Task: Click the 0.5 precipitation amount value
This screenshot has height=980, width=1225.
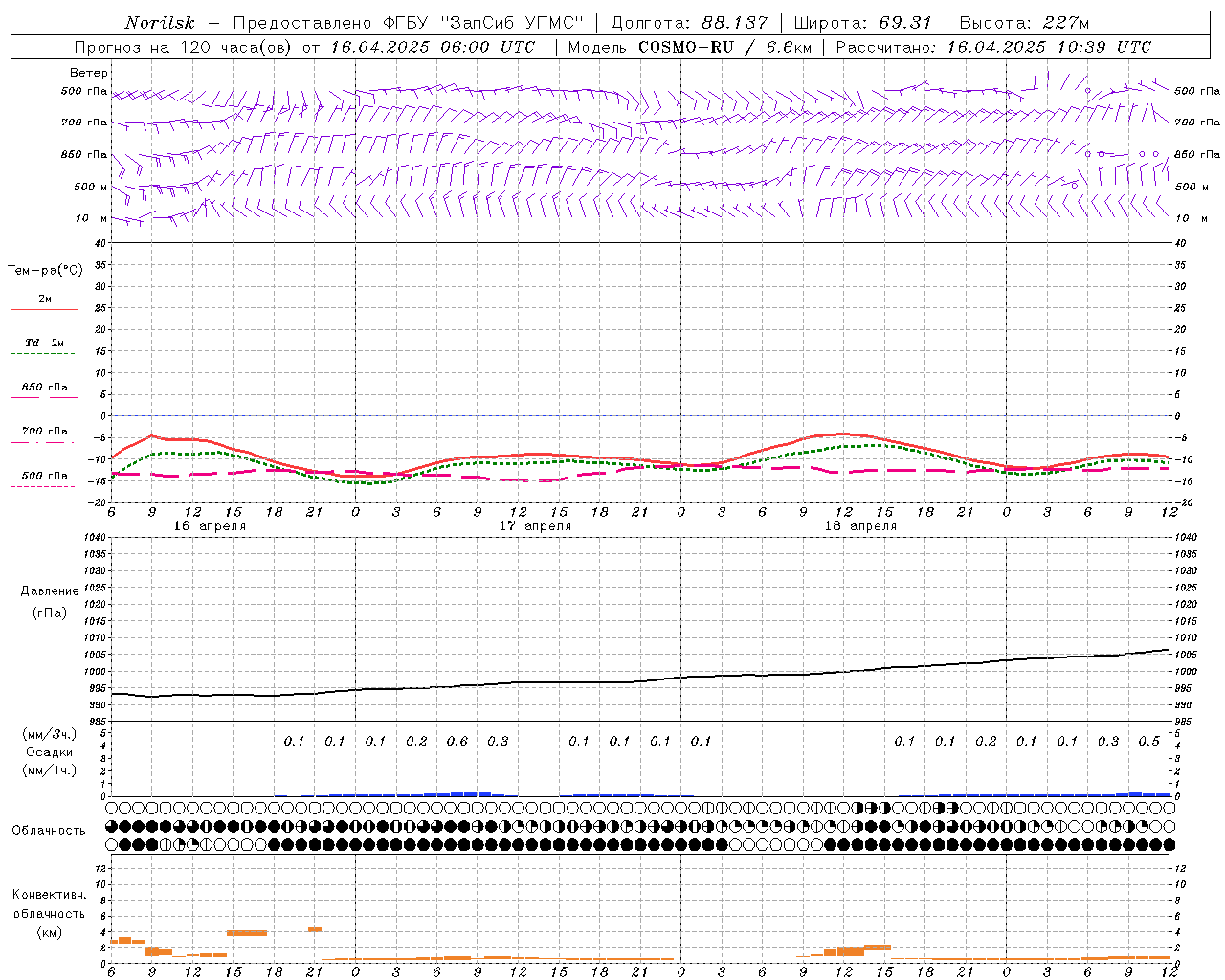Action: 1148,741
